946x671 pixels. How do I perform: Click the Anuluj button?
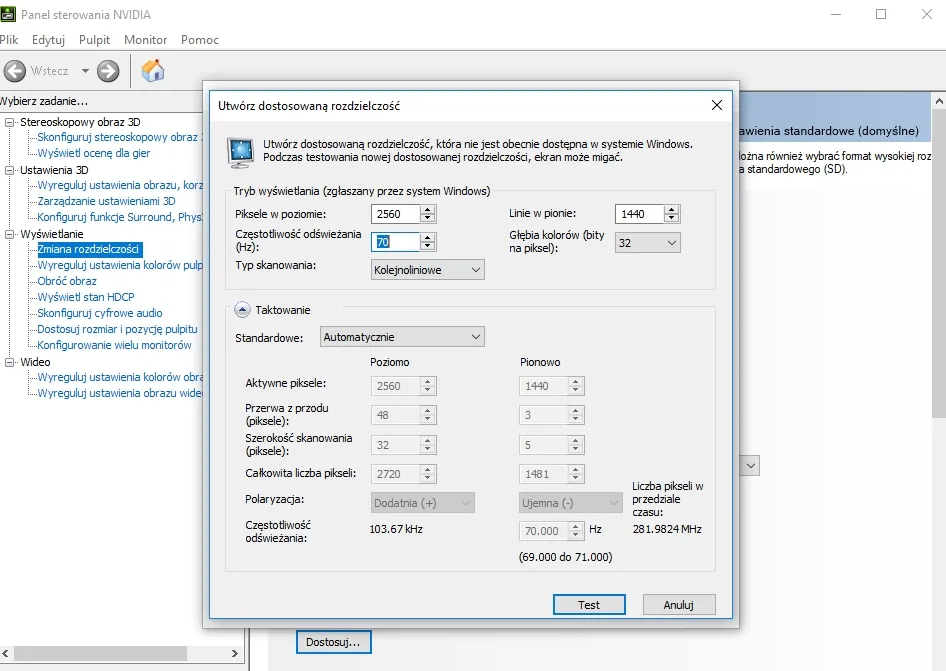(678, 604)
